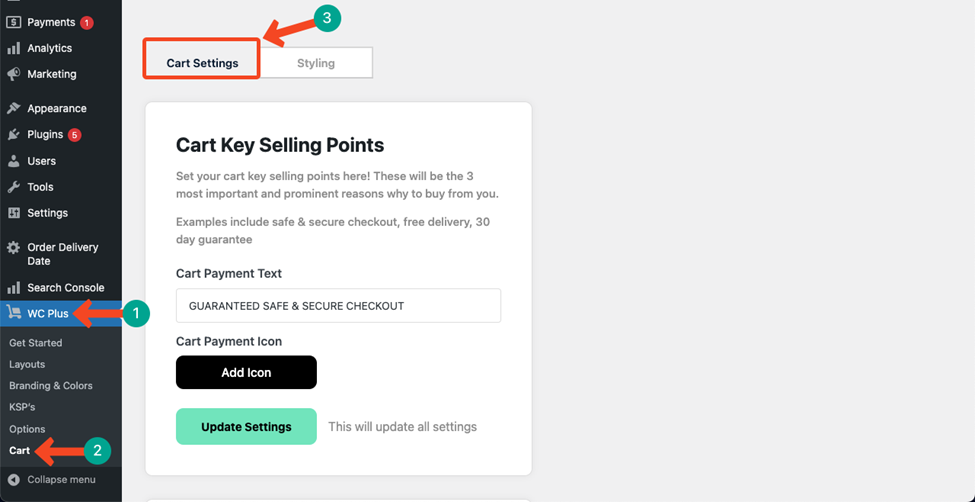
Task: Click the Analytics bar chart icon
Action: pyautogui.click(x=14, y=49)
